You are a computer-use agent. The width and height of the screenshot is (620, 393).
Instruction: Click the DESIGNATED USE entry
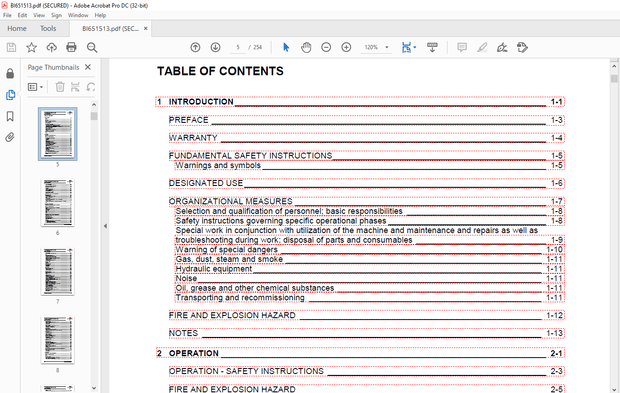[x=367, y=183]
